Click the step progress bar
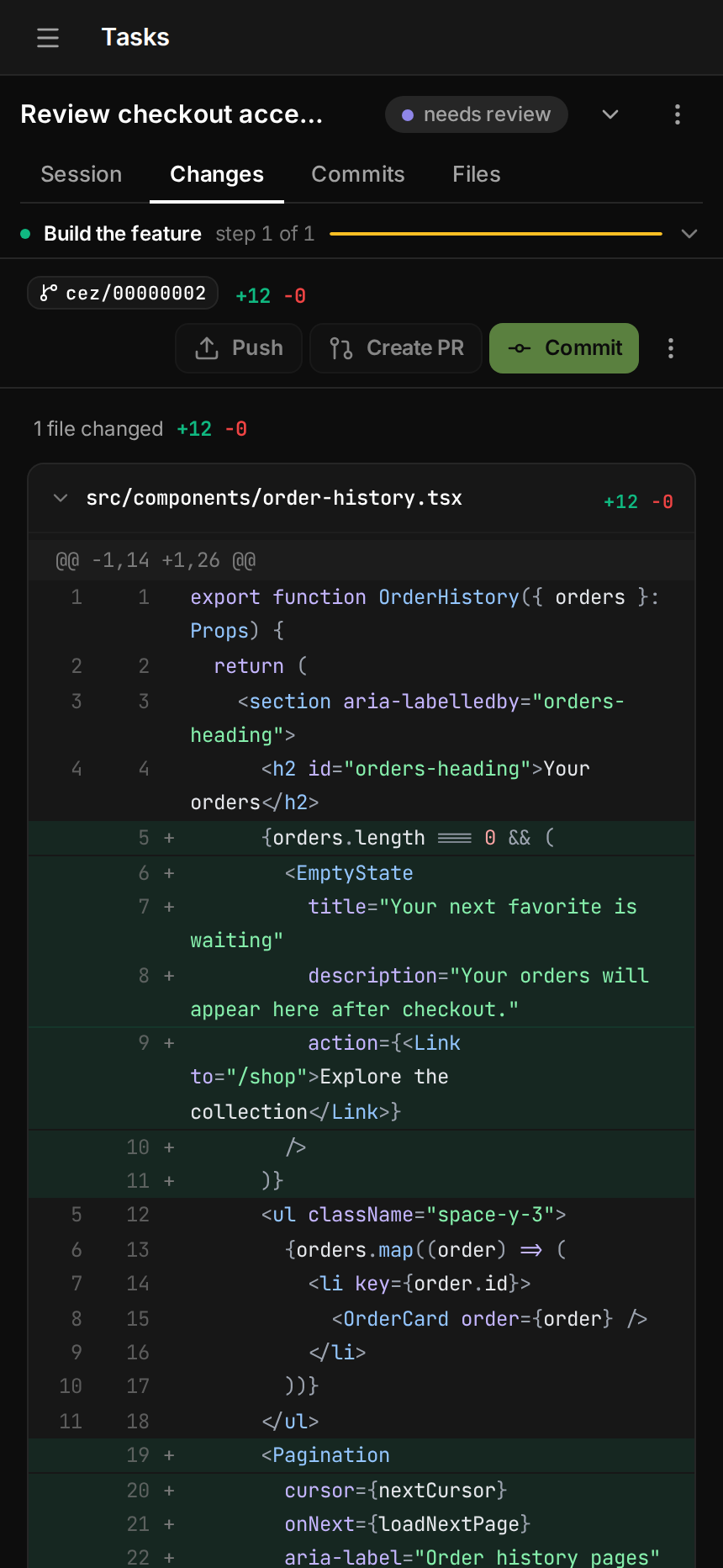 point(496,234)
